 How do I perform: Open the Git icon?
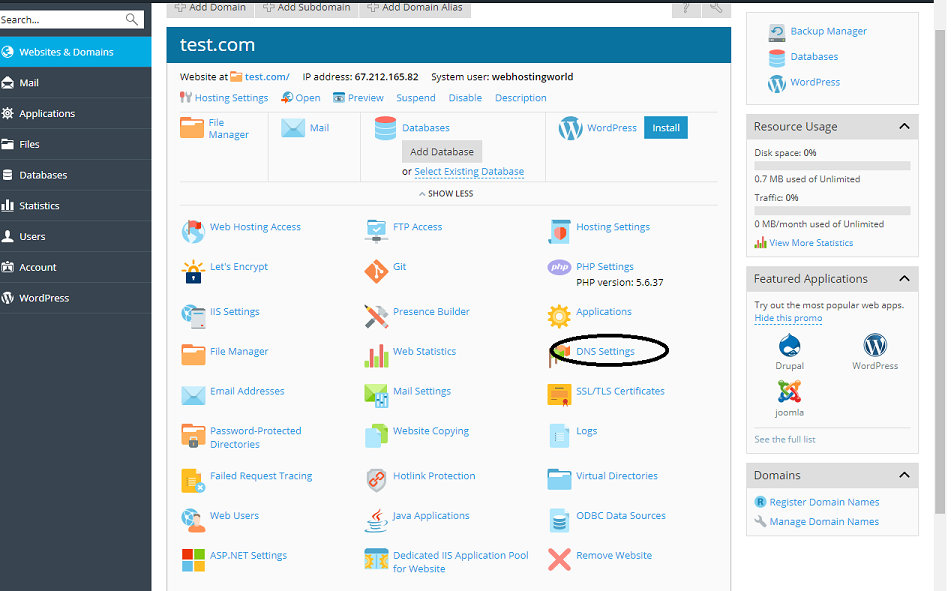[376, 272]
